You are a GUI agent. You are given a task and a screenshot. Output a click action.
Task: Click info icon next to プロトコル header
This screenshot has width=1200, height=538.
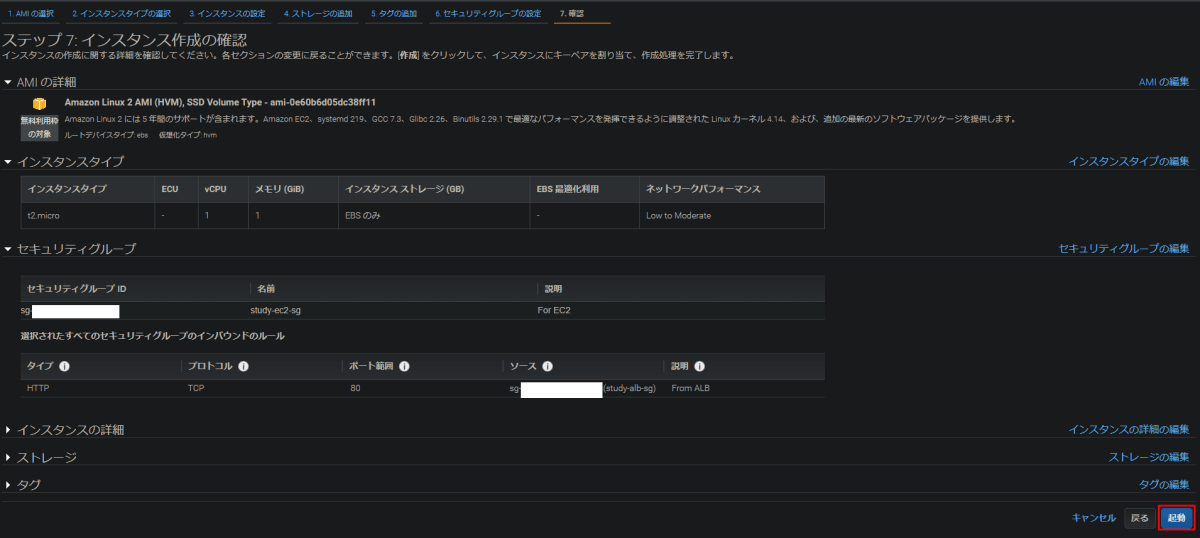click(x=244, y=366)
